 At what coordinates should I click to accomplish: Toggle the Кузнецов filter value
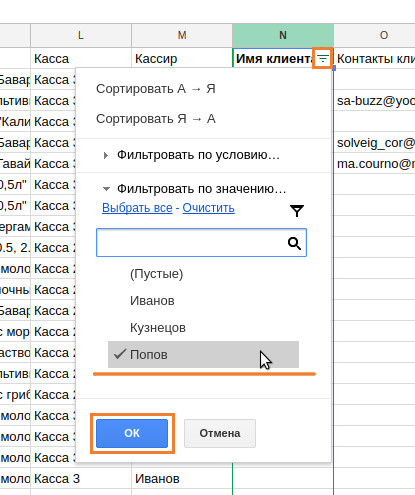click(203, 328)
